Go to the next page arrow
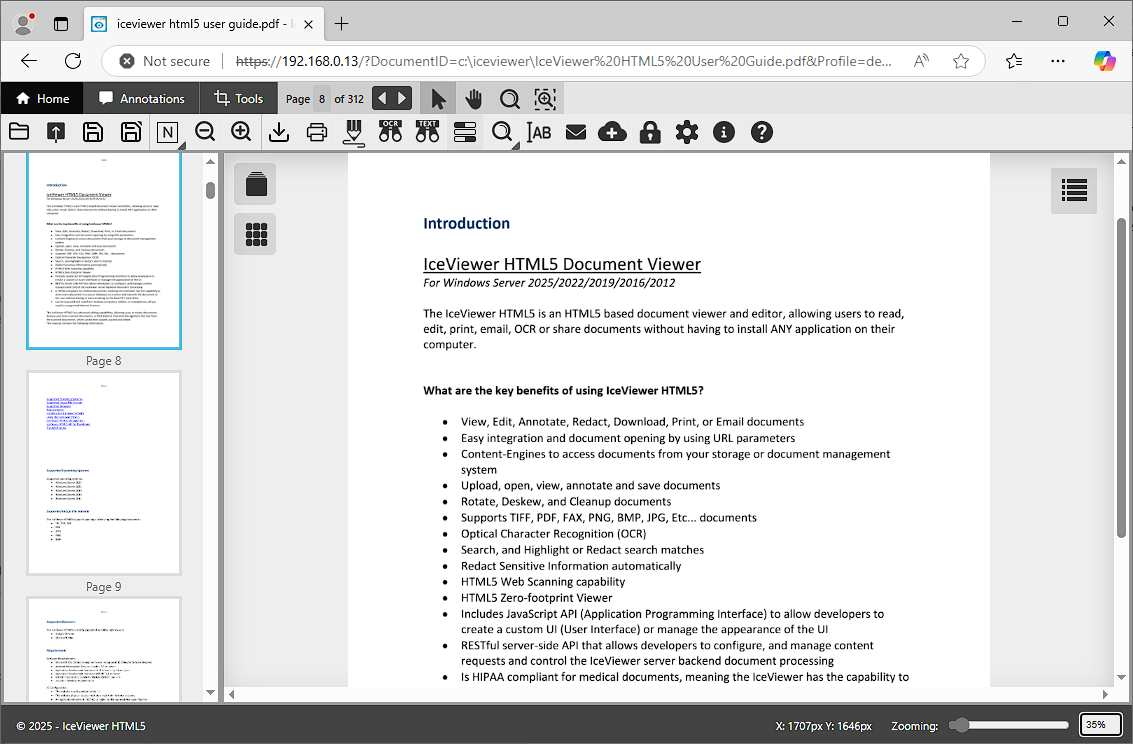Screen dimensions: 1133x744 [x=402, y=98]
